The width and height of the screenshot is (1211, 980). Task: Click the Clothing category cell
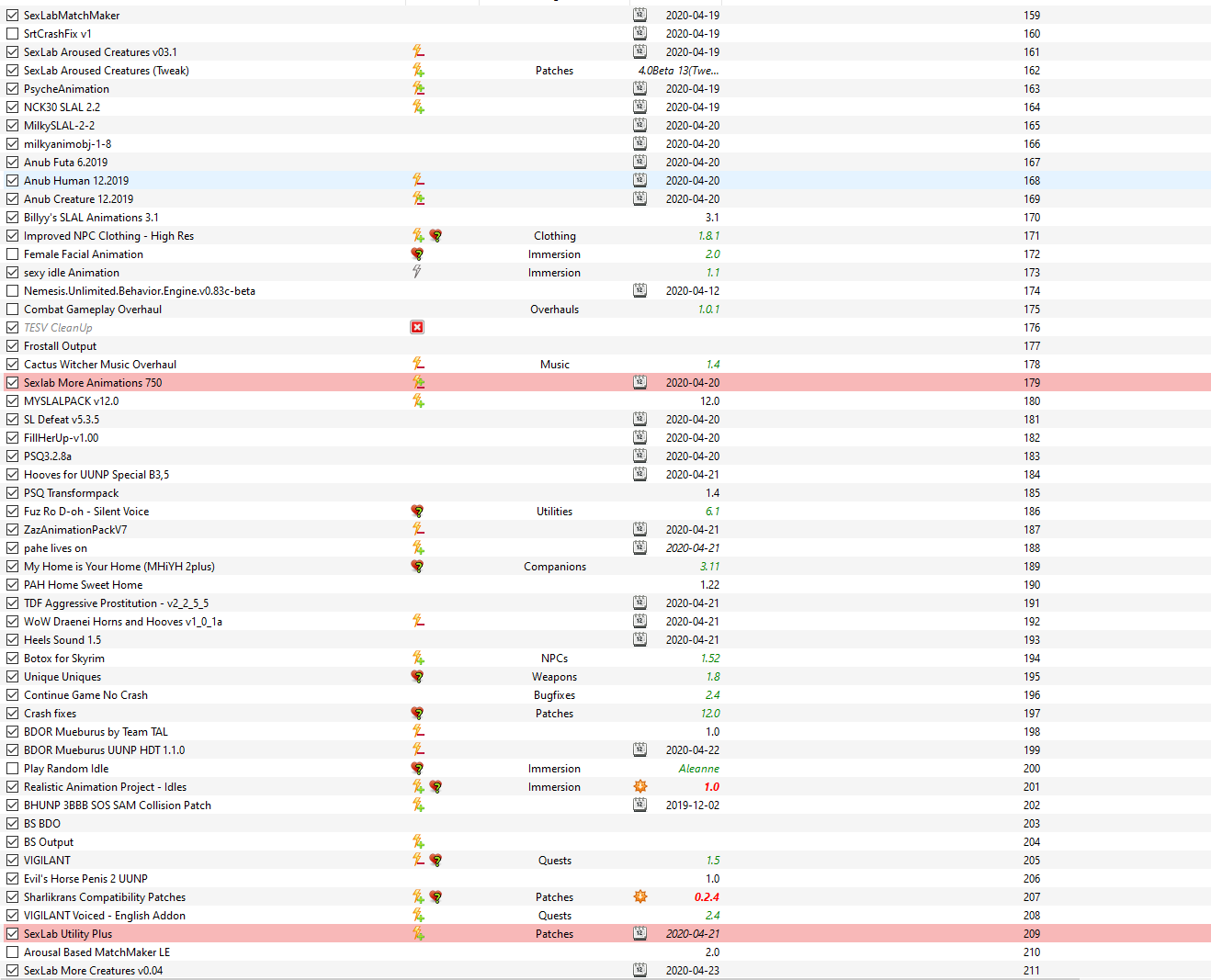coord(555,236)
